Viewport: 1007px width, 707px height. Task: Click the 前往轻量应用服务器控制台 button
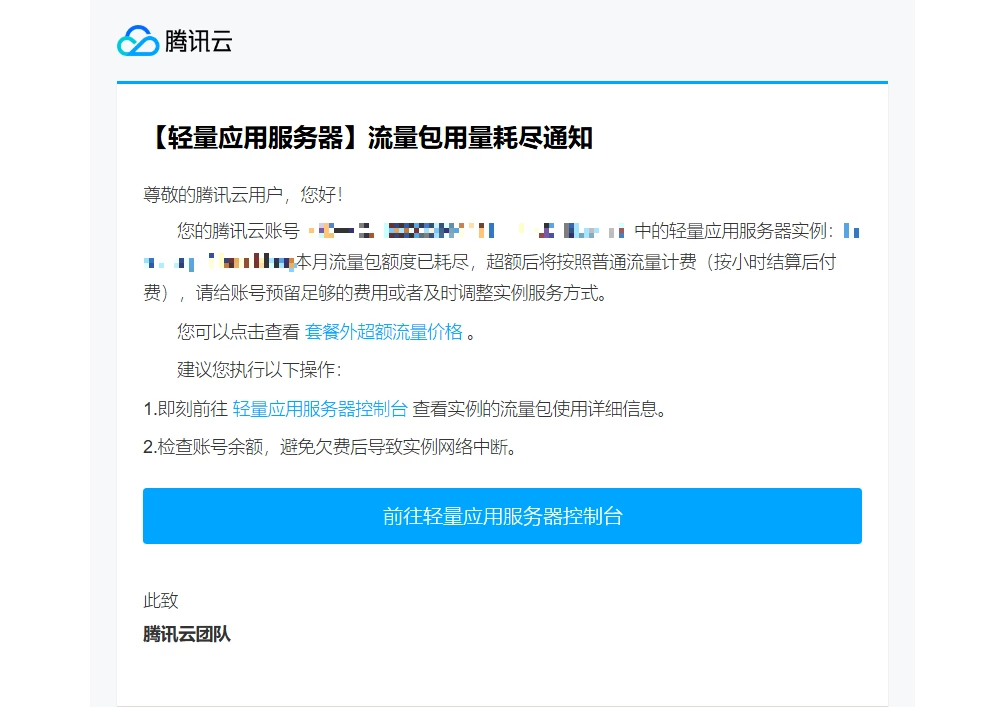[x=502, y=516]
